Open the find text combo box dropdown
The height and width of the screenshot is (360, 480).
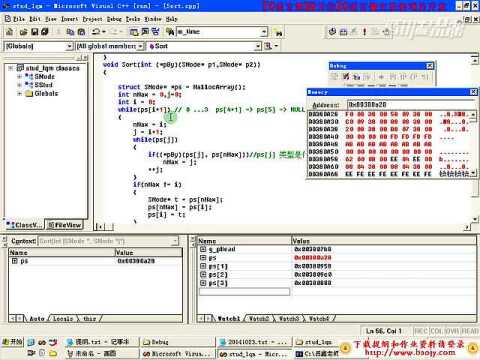click(264, 32)
